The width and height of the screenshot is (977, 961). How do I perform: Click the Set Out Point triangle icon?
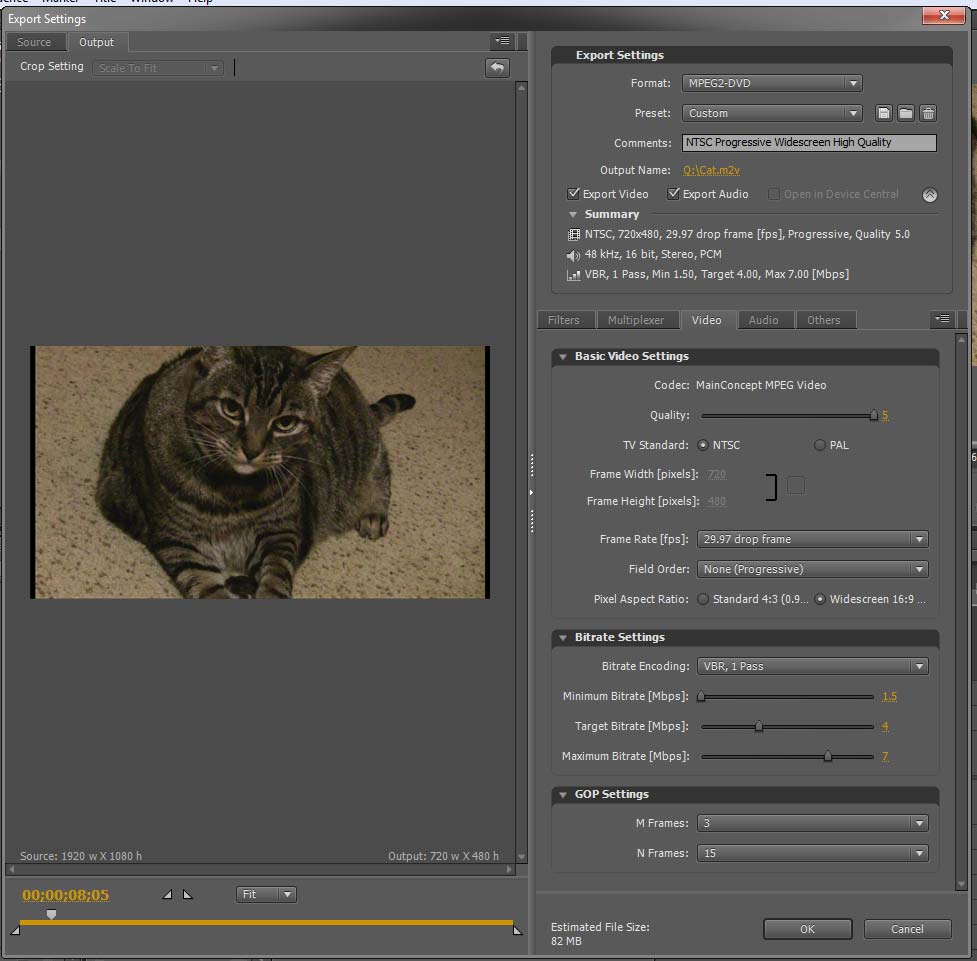tap(187, 894)
